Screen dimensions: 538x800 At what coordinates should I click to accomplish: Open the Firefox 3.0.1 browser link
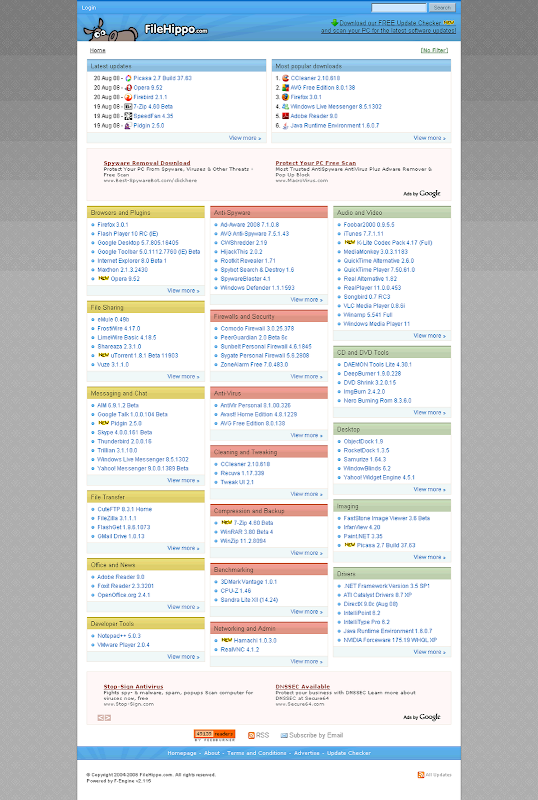(x=113, y=224)
